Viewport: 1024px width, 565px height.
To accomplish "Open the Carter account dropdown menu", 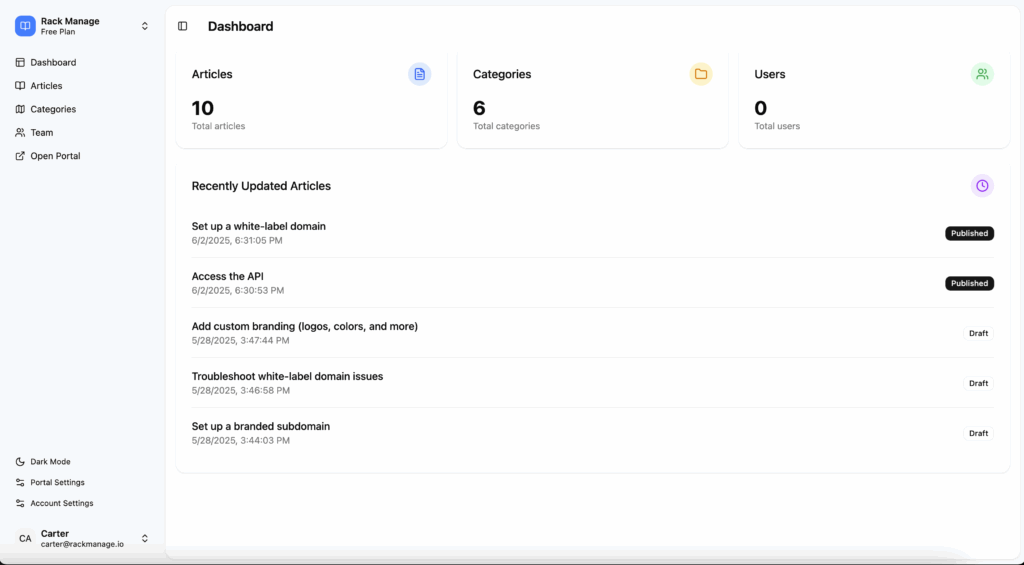I will pyautogui.click(x=145, y=538).
